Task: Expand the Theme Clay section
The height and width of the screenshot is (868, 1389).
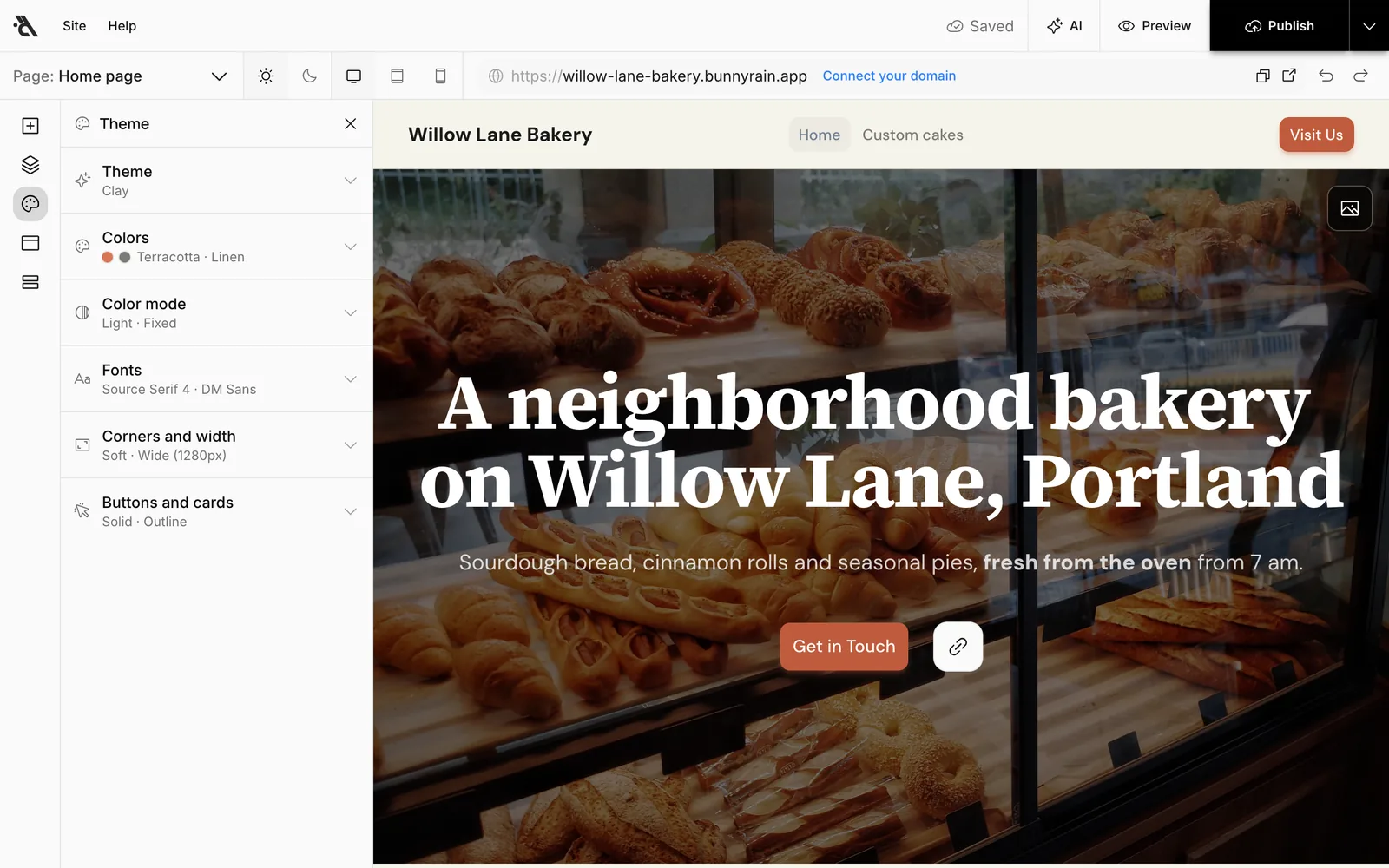Action: (x=216, y=181)
